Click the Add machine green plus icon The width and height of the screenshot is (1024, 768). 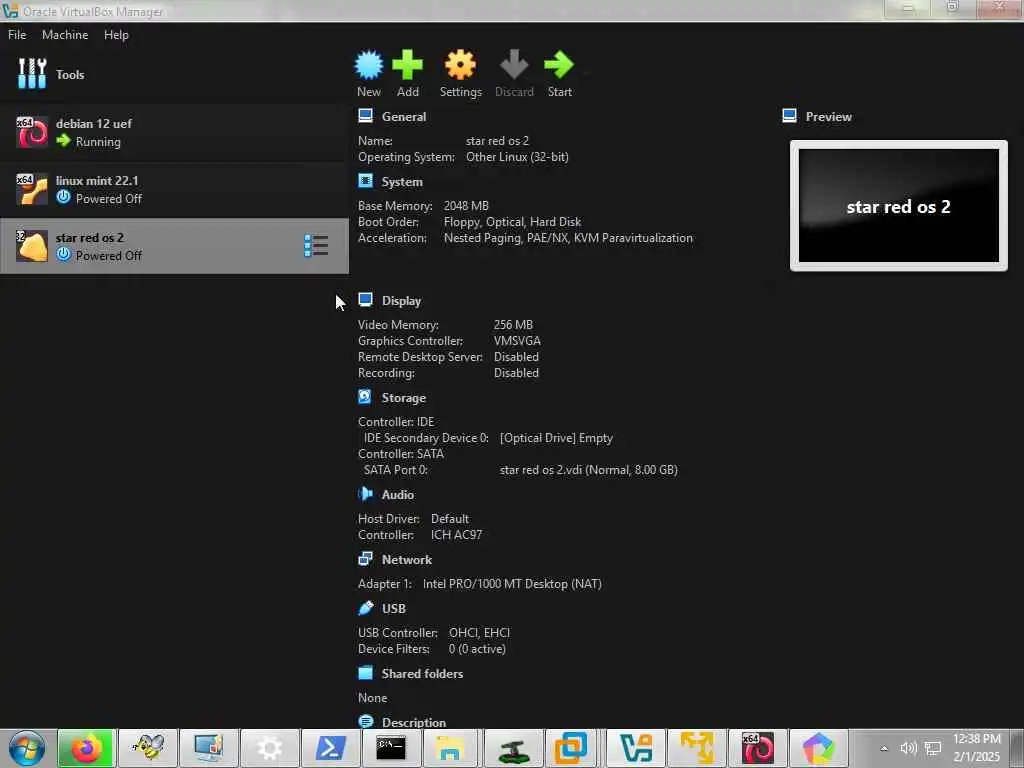coord(408,65)
